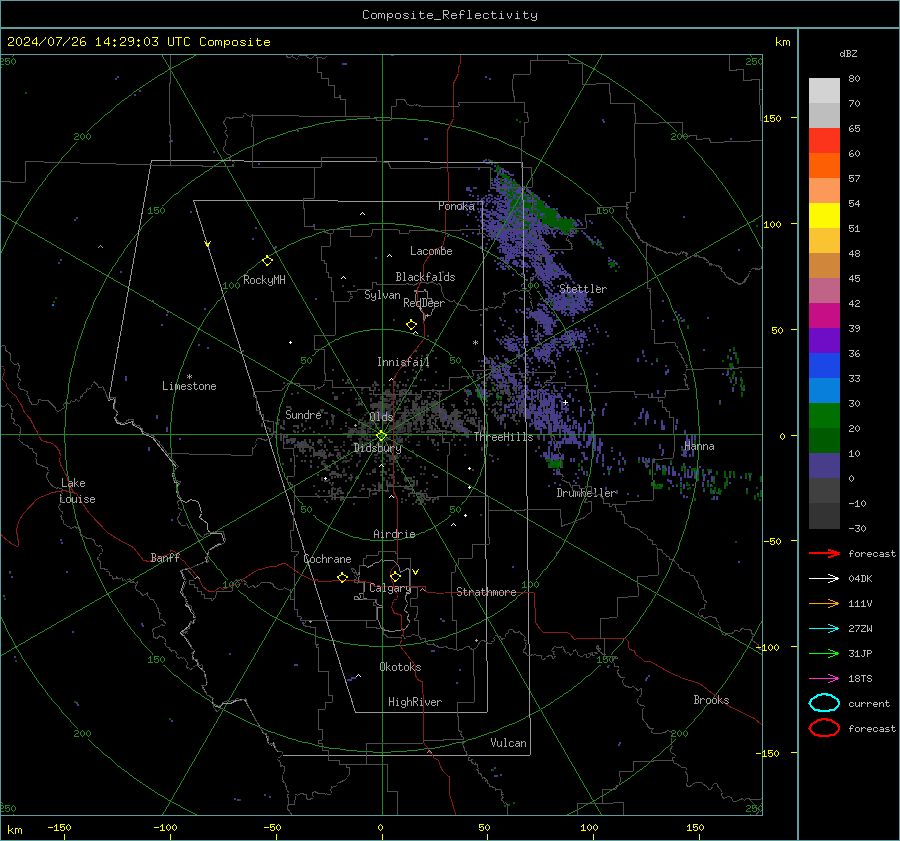Click the orange 111V arrow in legend

824,603
